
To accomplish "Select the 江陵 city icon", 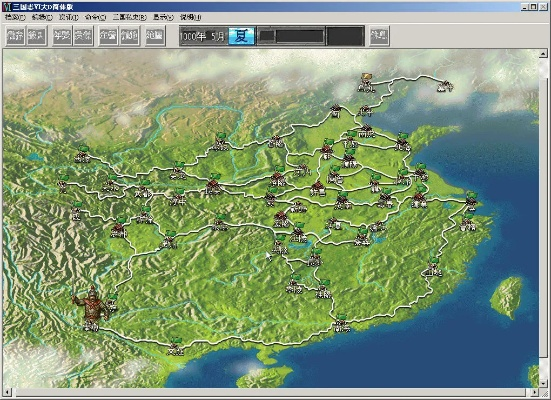I will click(x=299, y=233).
